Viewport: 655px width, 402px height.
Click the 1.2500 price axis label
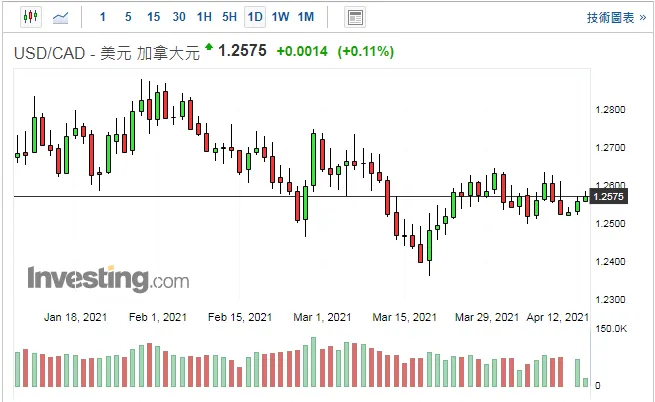(610, 224)
